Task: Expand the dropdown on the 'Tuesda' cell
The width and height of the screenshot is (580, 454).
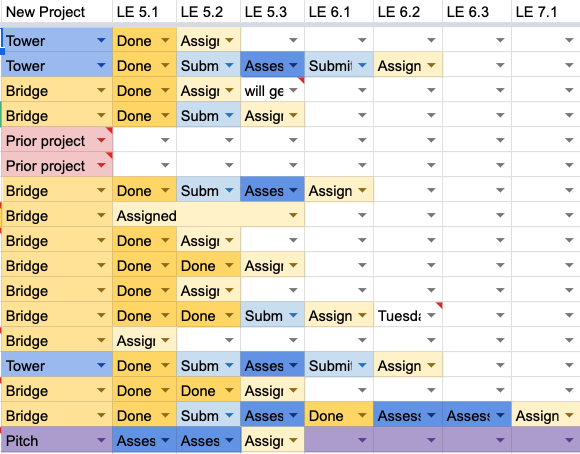Action: [431, 315]
